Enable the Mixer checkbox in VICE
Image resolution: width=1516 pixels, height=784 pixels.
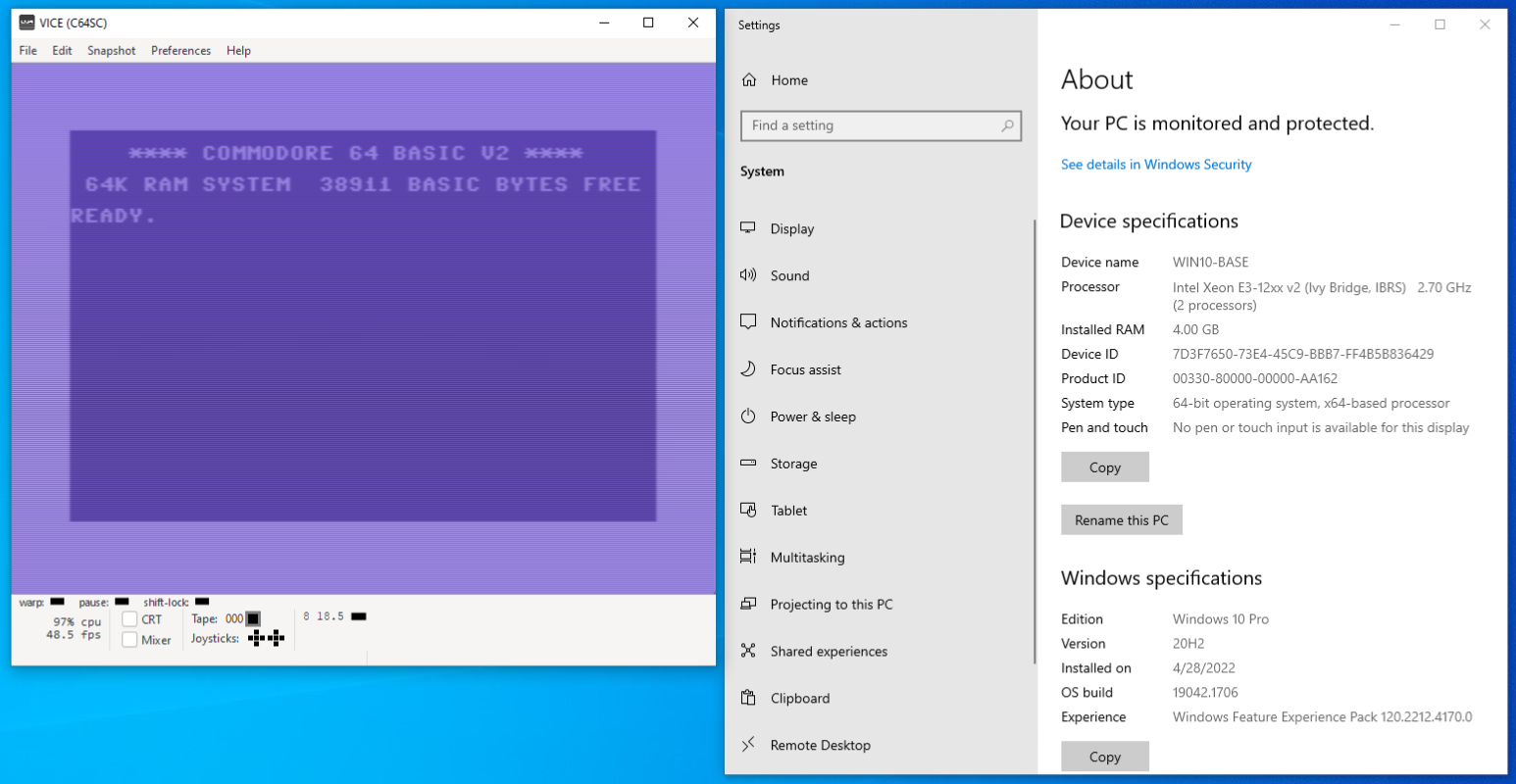pos(129,640)
